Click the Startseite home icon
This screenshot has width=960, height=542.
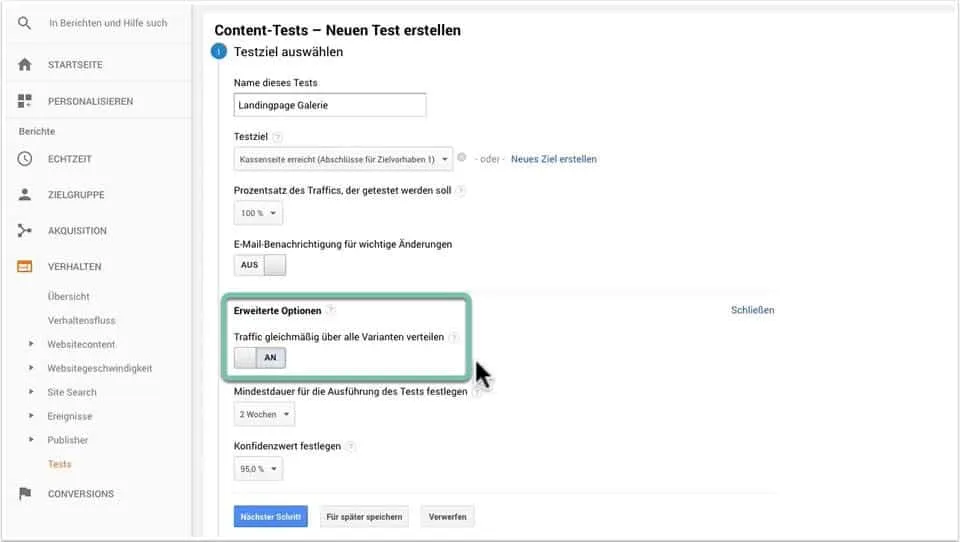25,65
